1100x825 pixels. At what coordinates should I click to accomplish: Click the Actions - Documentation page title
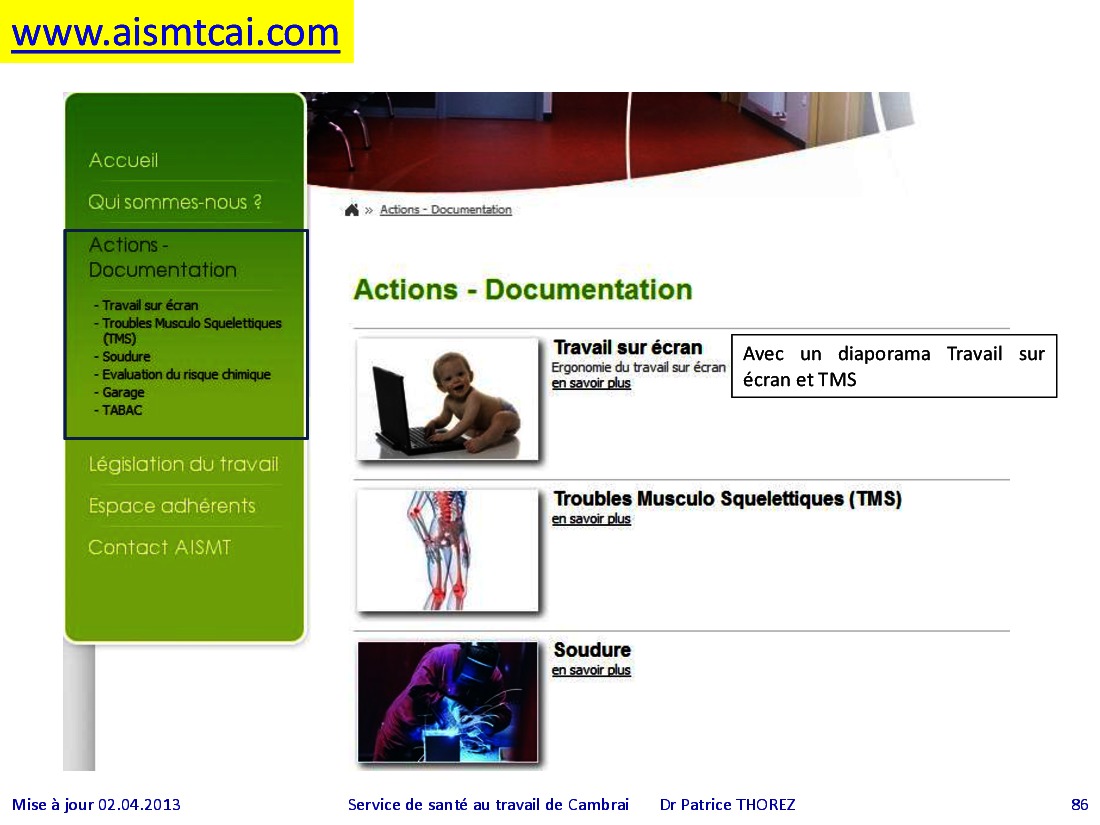(x=523, y=290)
